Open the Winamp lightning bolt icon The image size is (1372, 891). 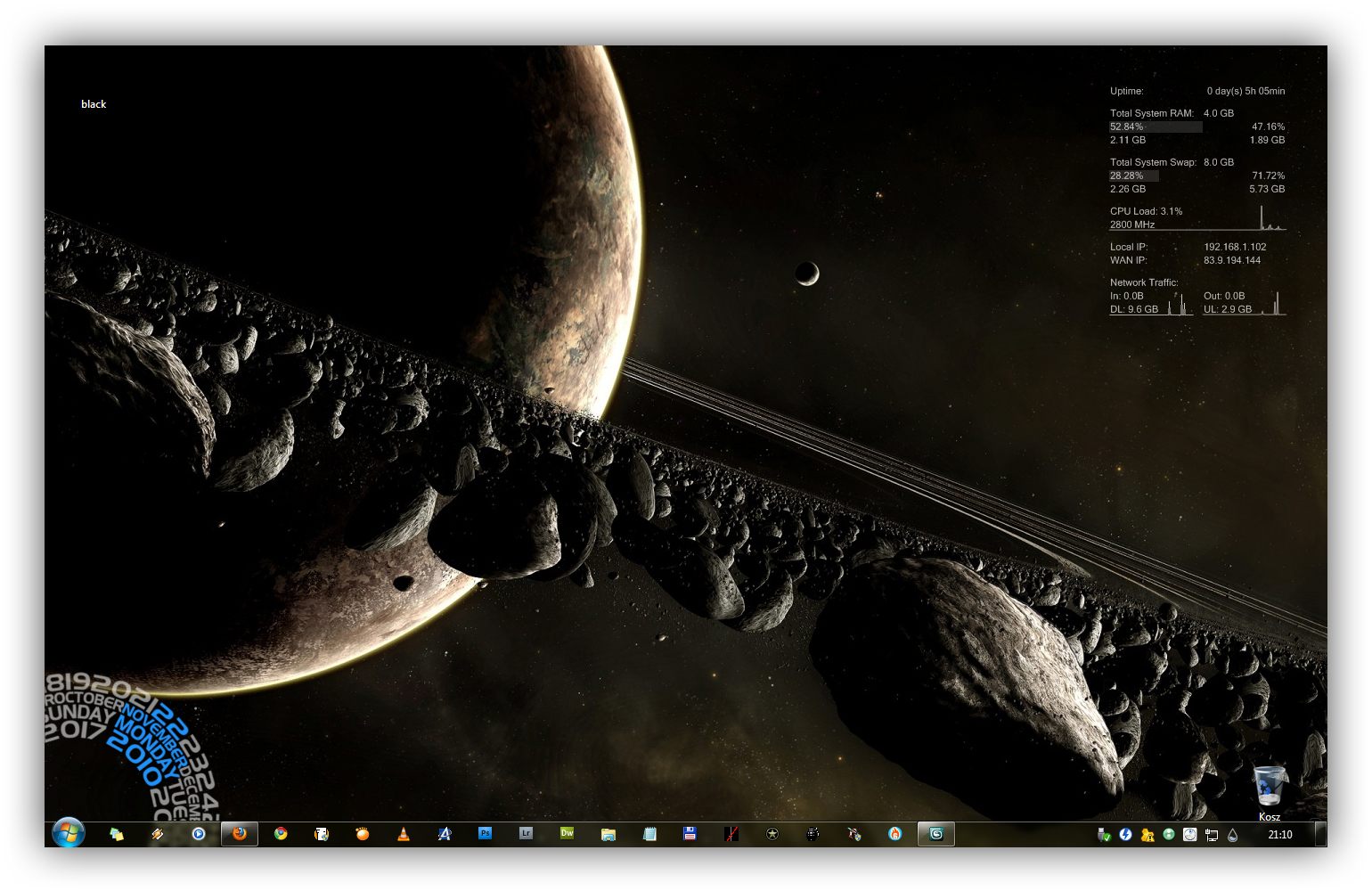[158, 834]
